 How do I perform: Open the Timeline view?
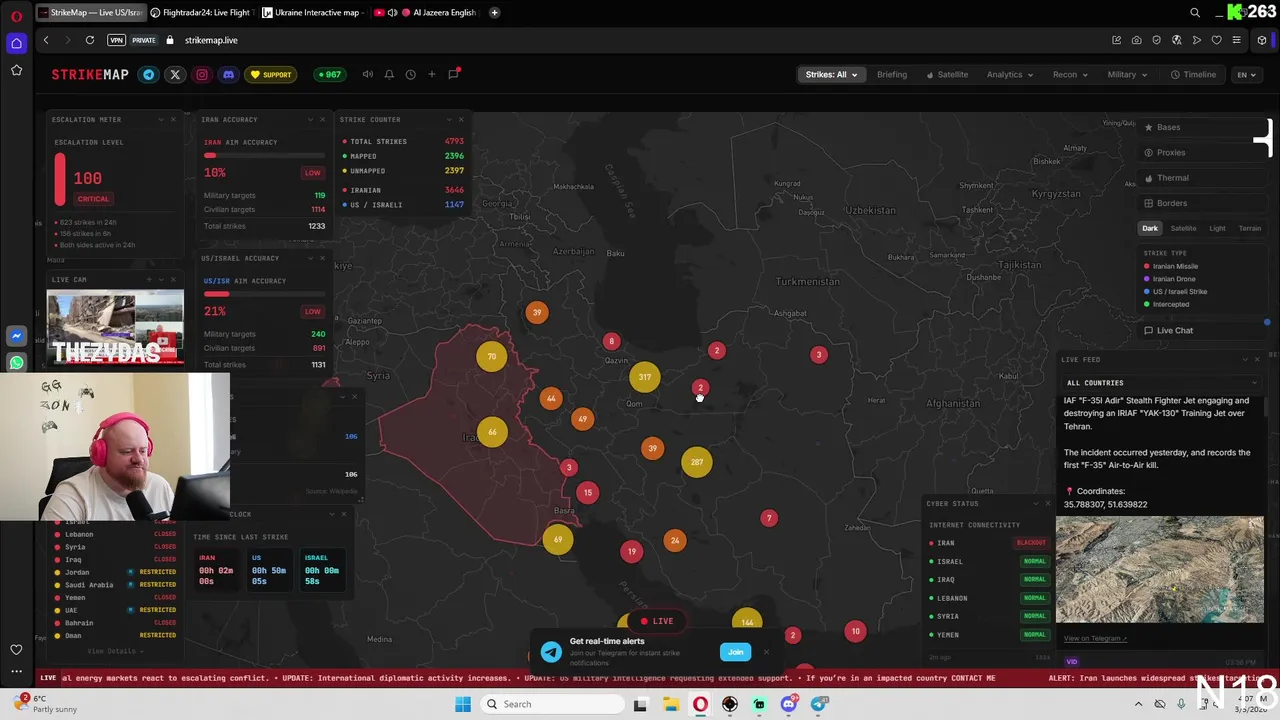1194,74
